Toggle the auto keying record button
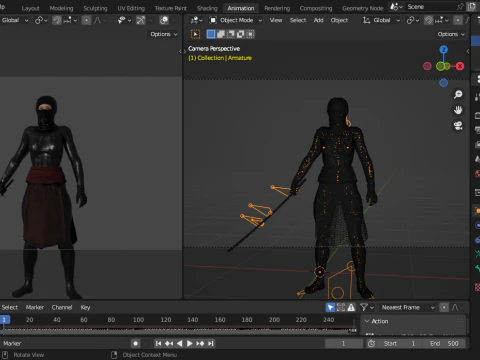 (x=135, y=343)
